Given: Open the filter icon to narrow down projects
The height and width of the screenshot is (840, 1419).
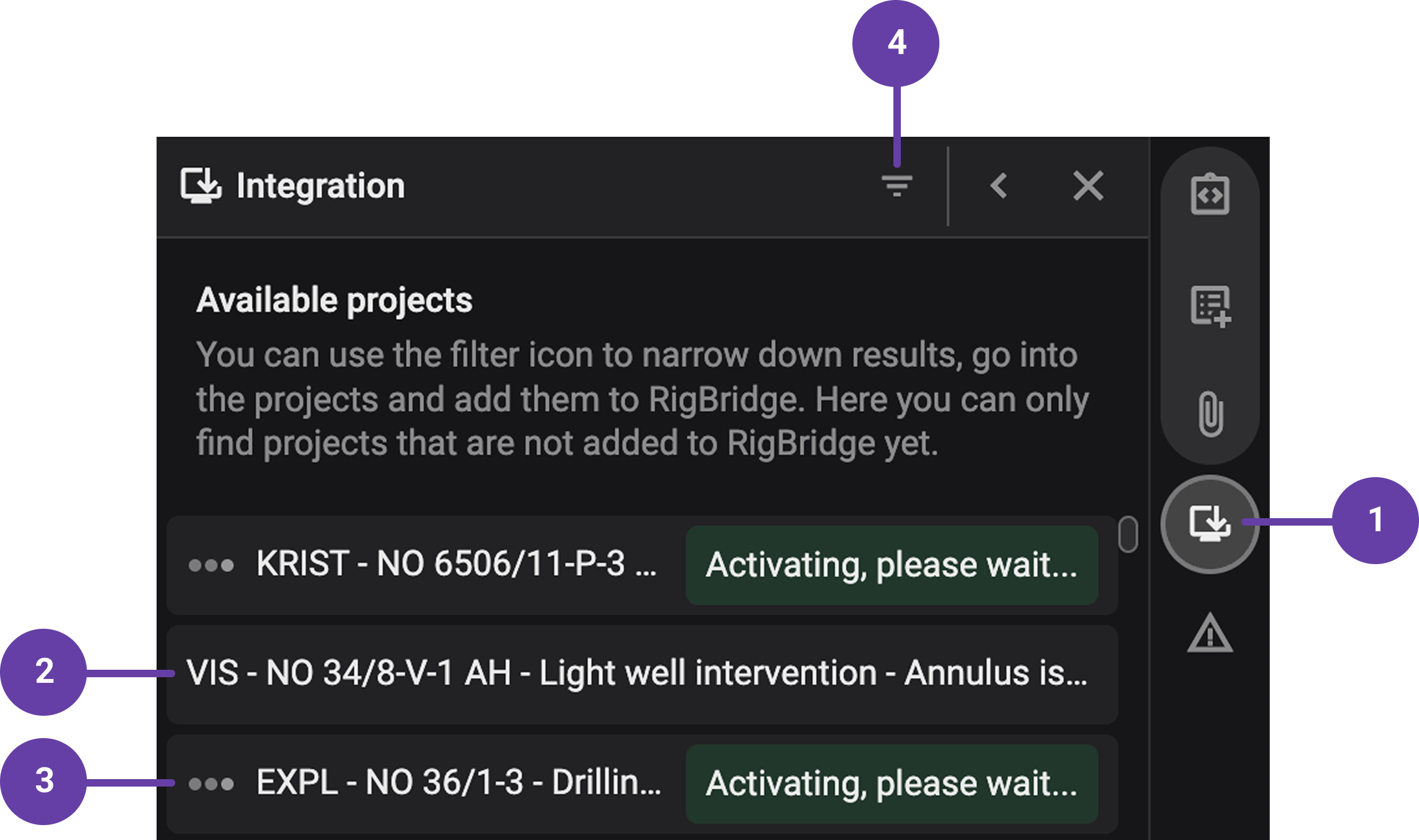Looking at the screenshot, I should (x=897, y=185).
